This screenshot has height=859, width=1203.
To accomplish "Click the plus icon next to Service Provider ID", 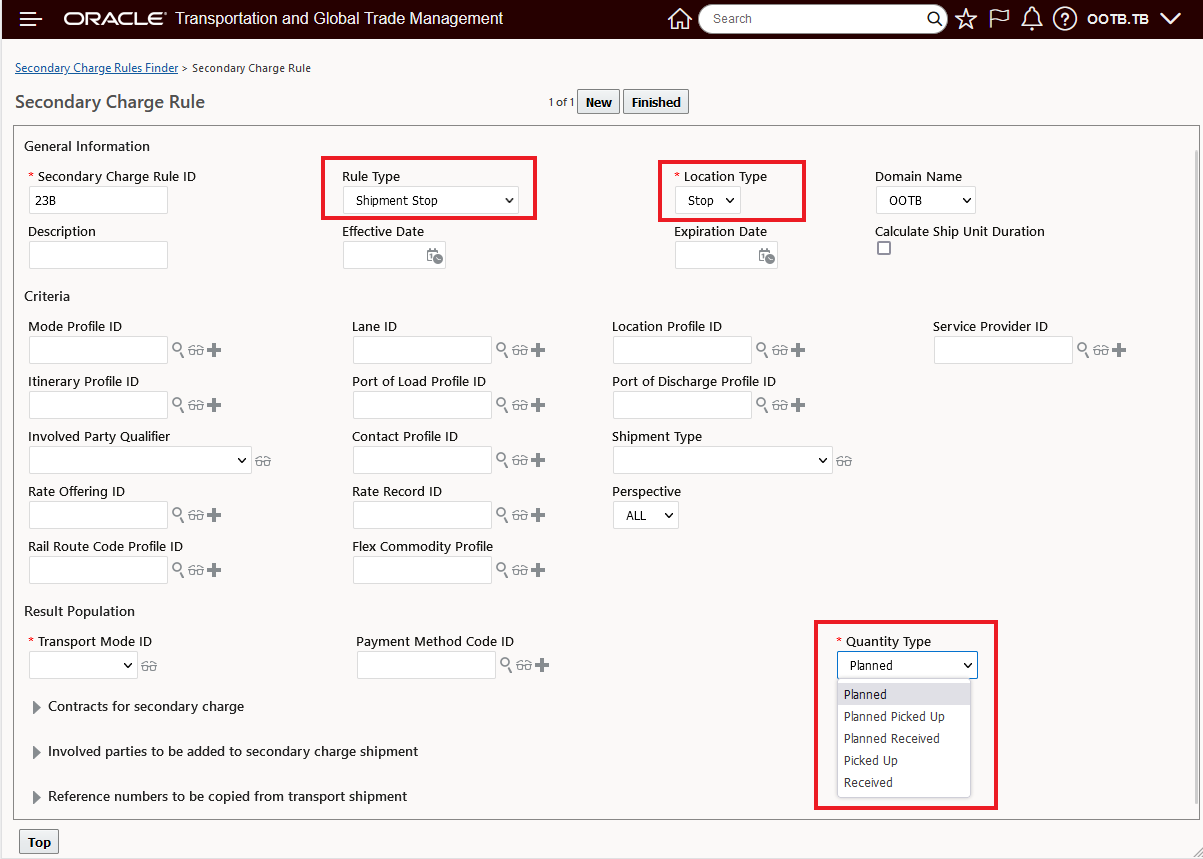I will click(x=1119, y=350).
